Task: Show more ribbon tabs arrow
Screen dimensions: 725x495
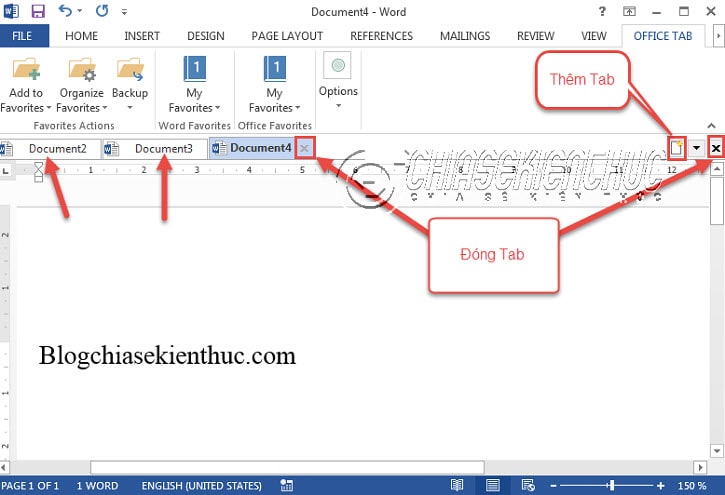Action: 718,36
